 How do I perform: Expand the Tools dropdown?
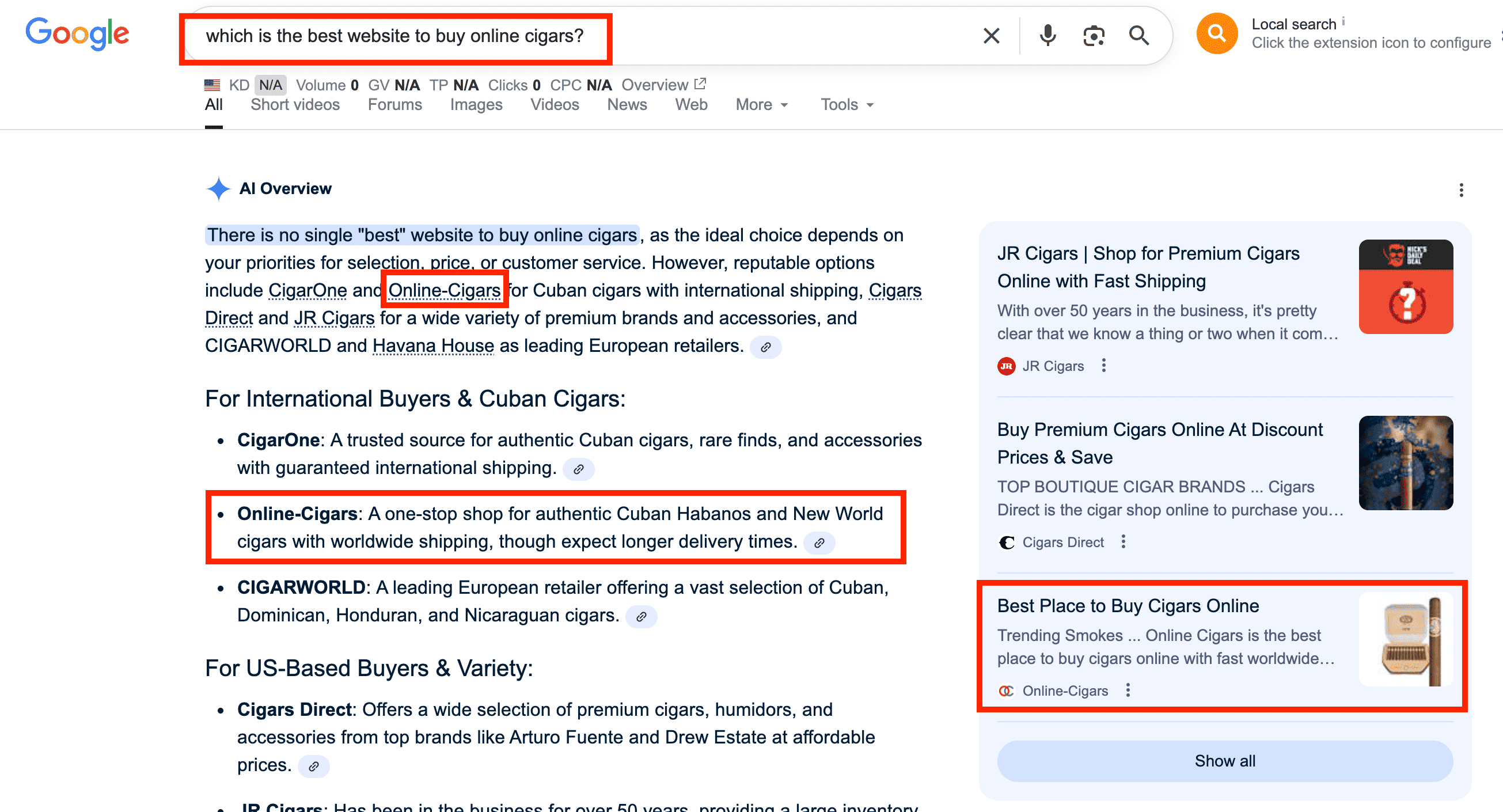click(x=847, y=105)
